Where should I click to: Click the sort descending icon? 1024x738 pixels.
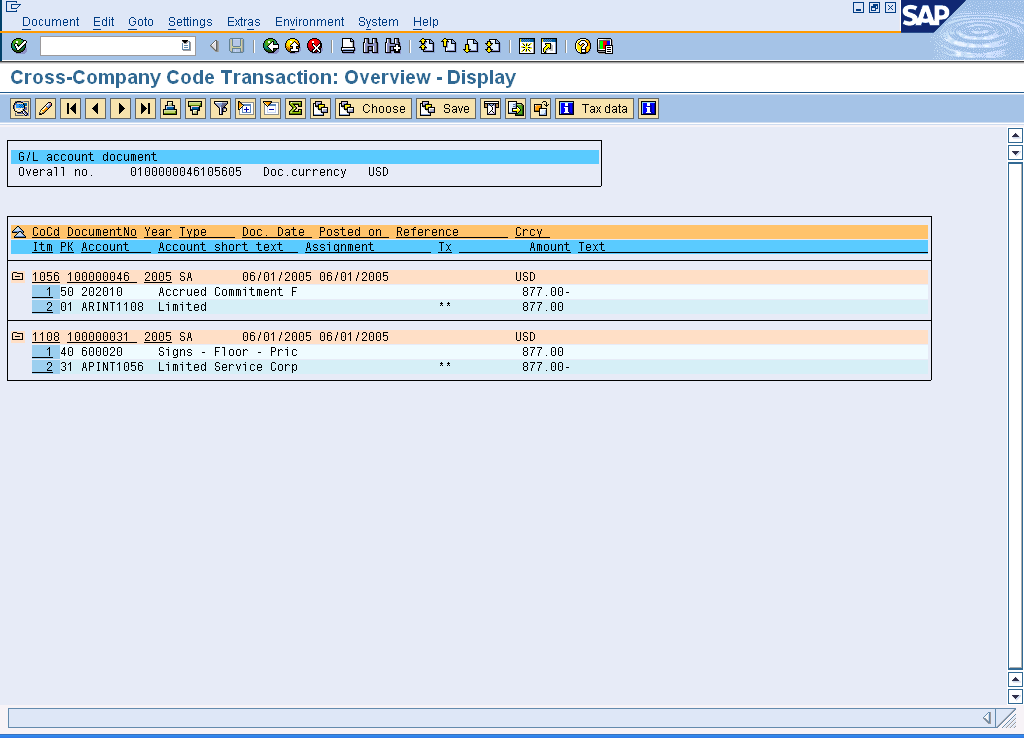pyautogui.click(x=195, y=108)
